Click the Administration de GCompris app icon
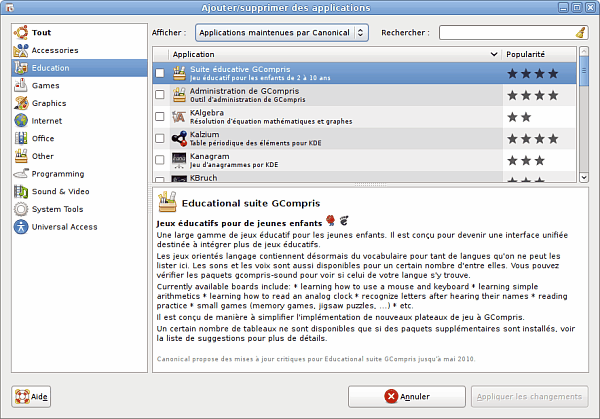This screenshot has width=600, height=419. 179,95
